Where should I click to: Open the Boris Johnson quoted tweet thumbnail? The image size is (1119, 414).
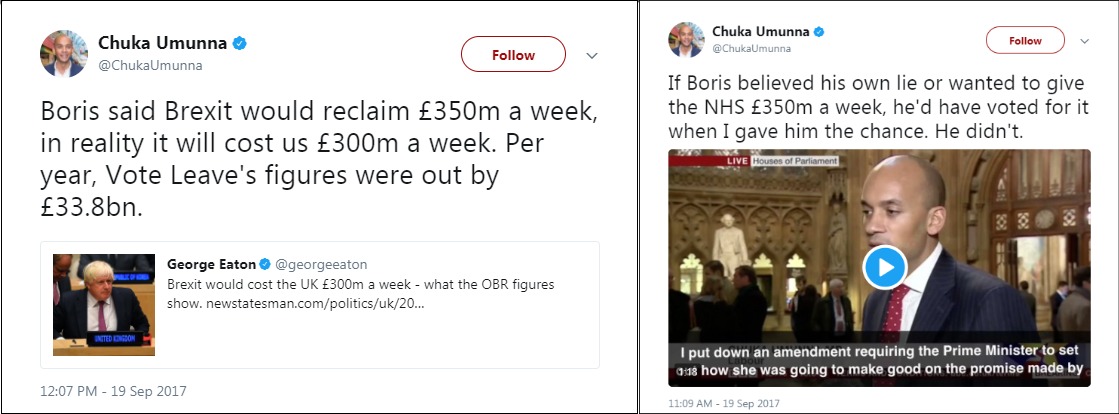click(103, 305)
